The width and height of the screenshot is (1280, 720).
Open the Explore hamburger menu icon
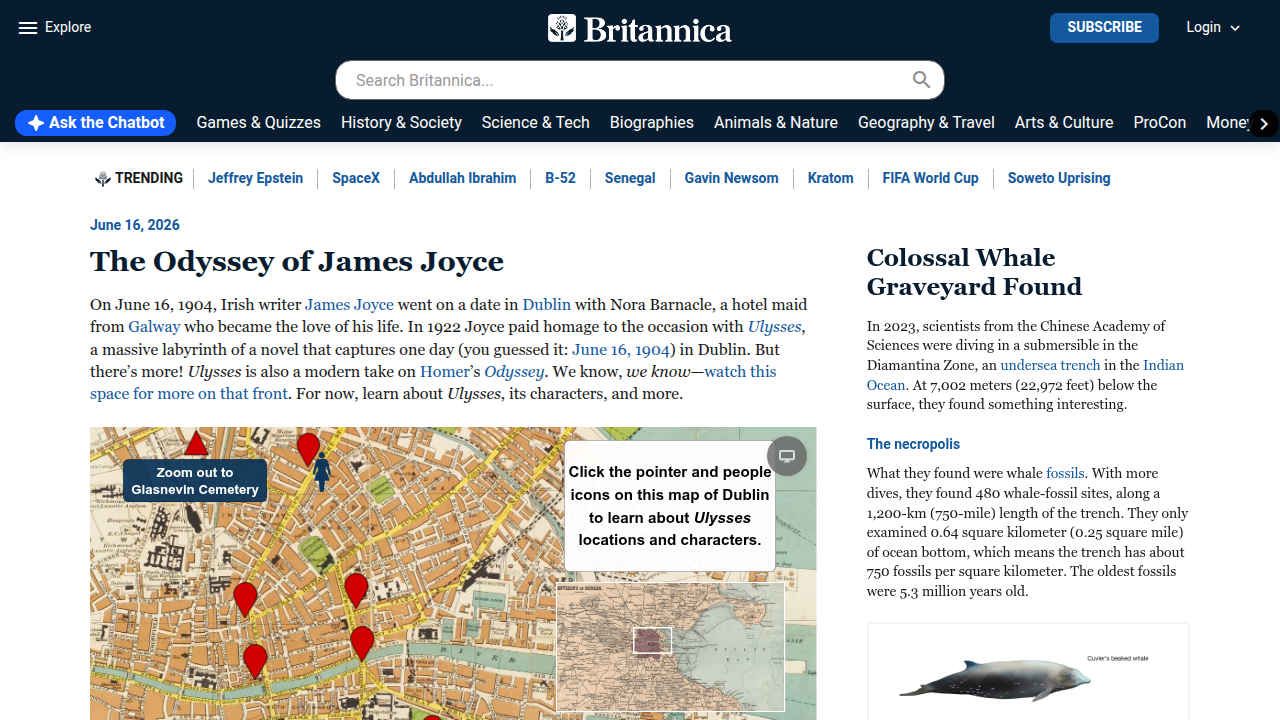(x=28, y=28)
